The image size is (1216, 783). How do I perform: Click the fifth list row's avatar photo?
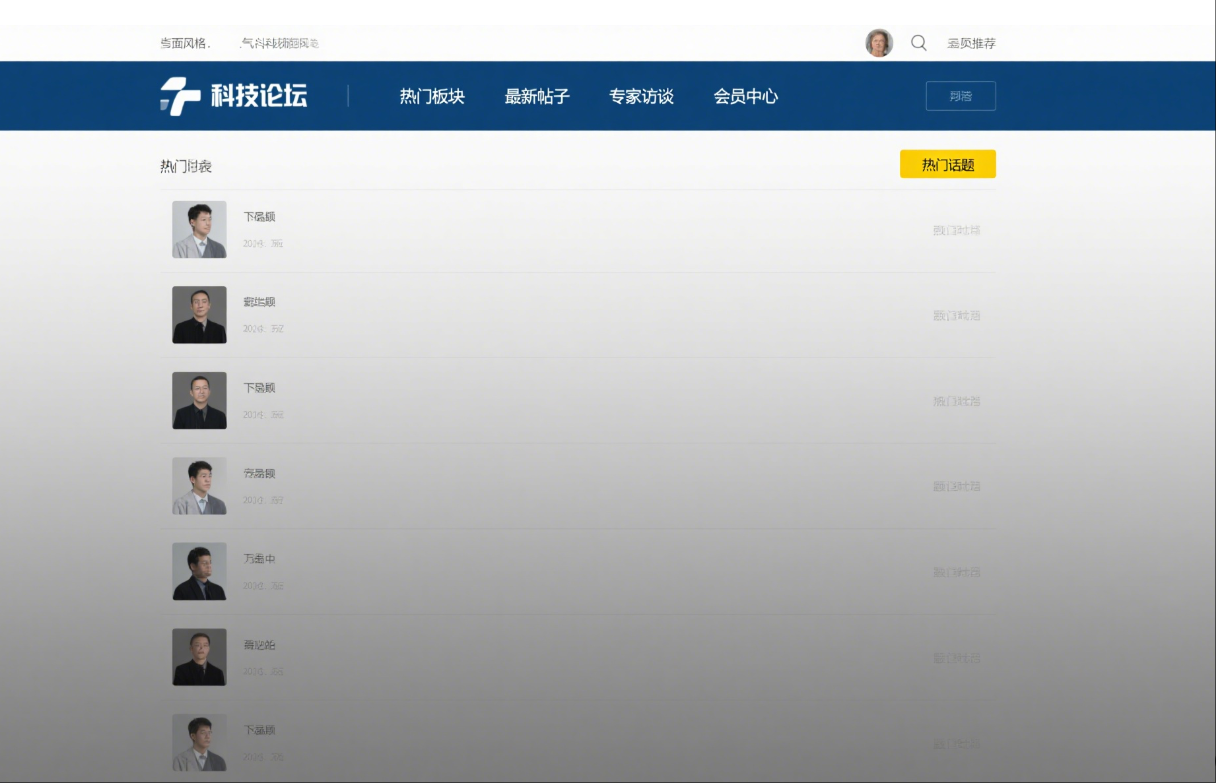tap(199, 572)
